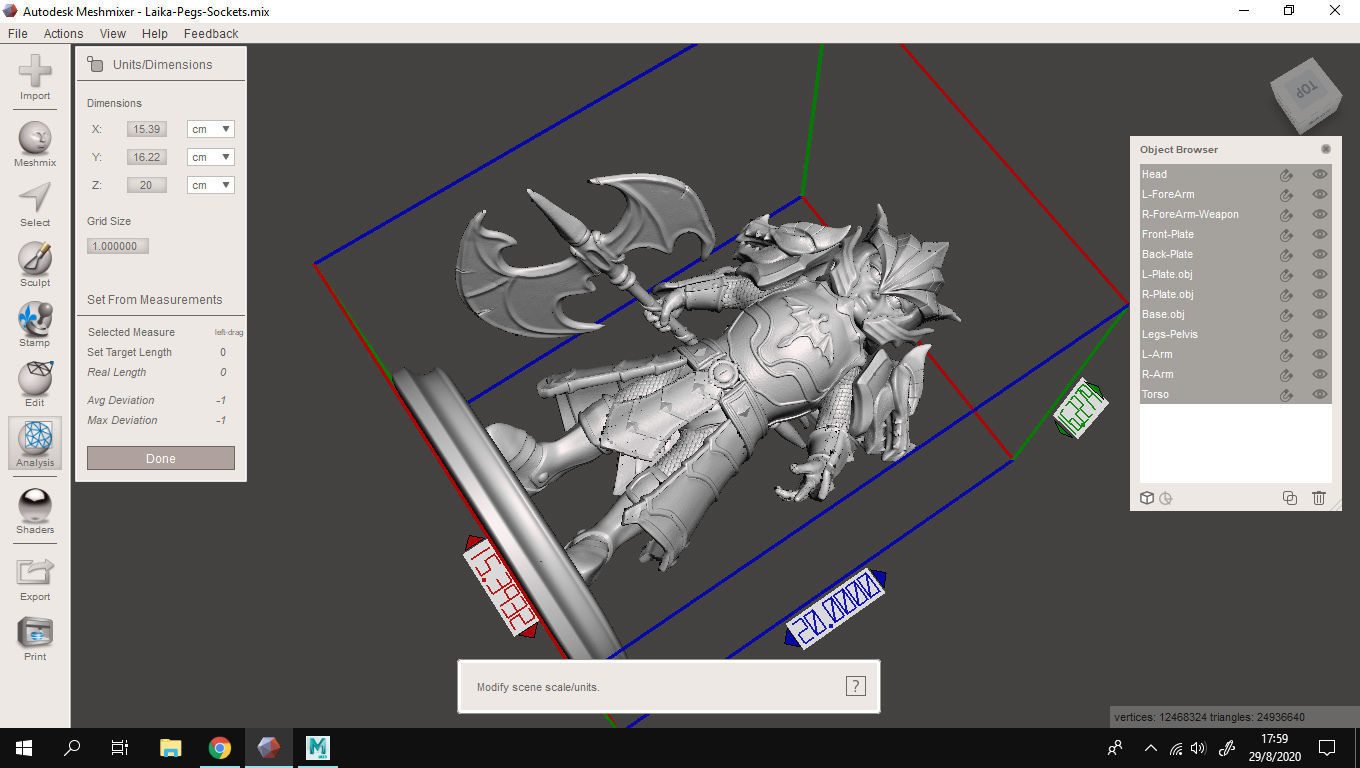
Task: Click the edit icon for the Head row
Action: tap(1286, 174)
